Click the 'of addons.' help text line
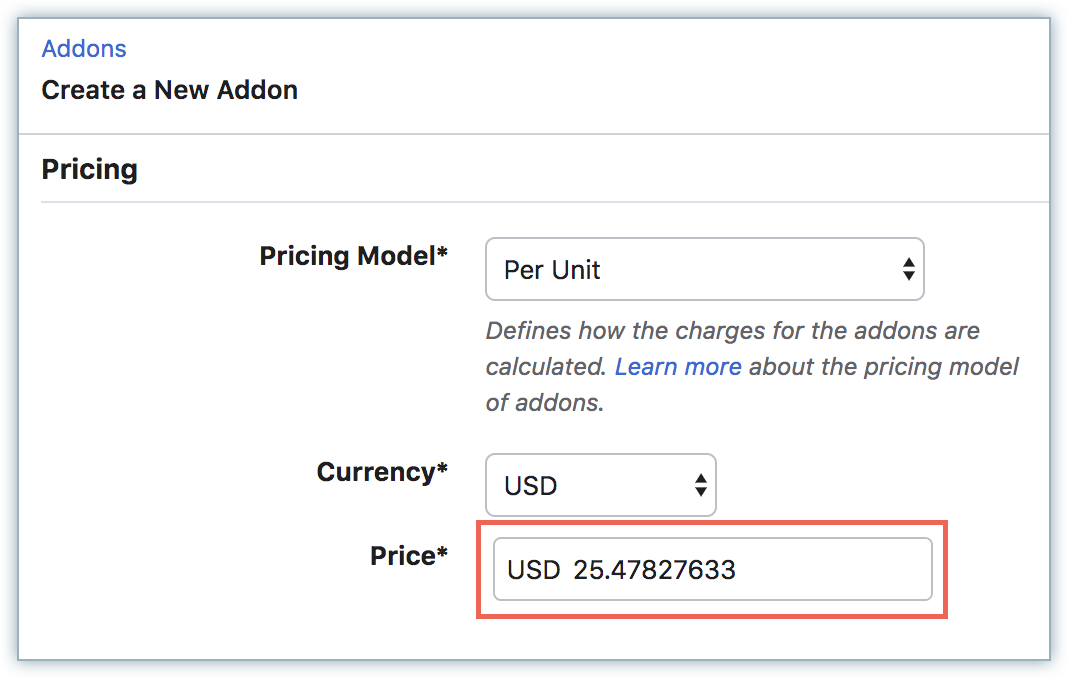Screen dimensions: 1068x678 pos(545,403)
